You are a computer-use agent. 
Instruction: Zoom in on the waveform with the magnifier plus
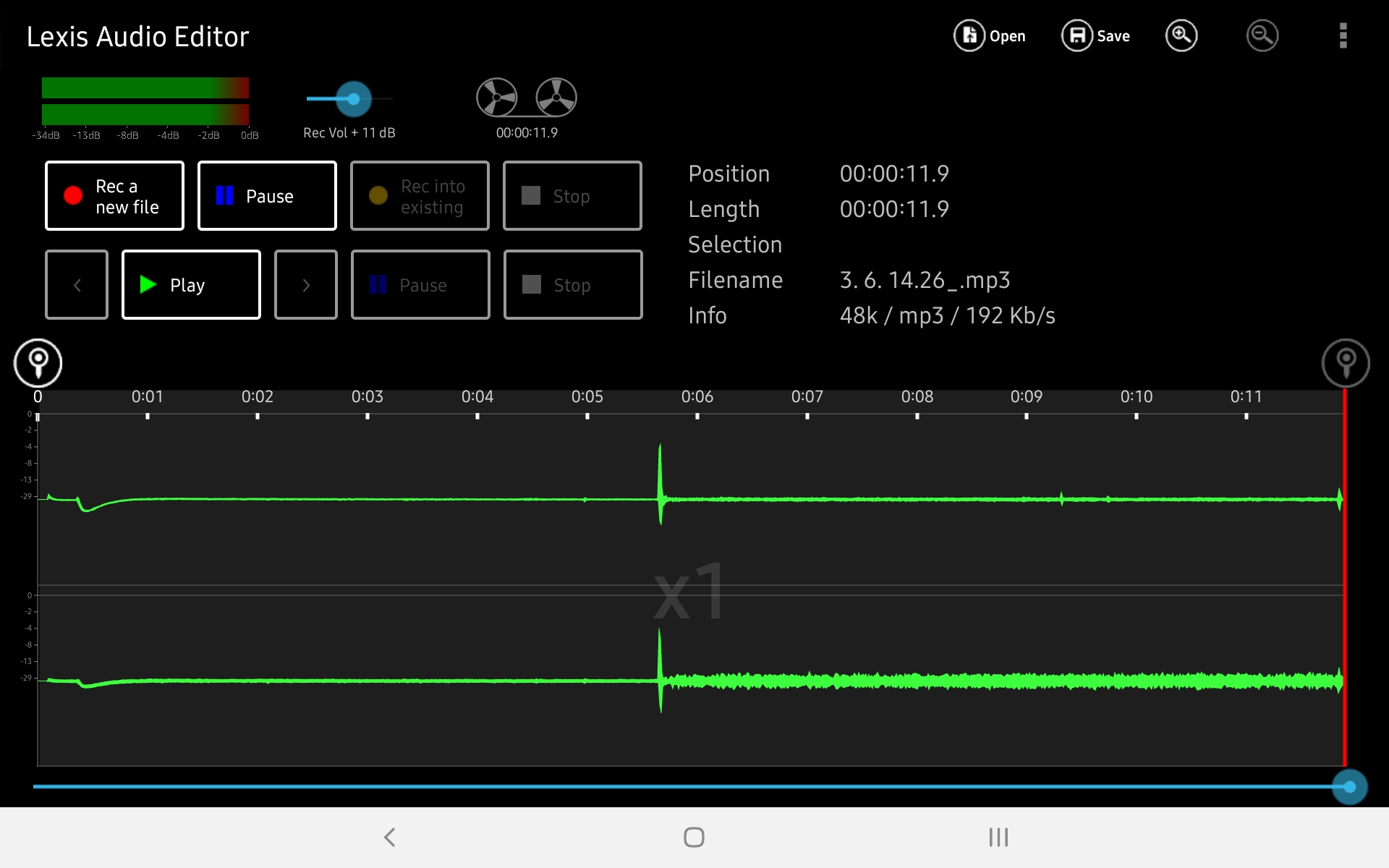[1181, 35]
